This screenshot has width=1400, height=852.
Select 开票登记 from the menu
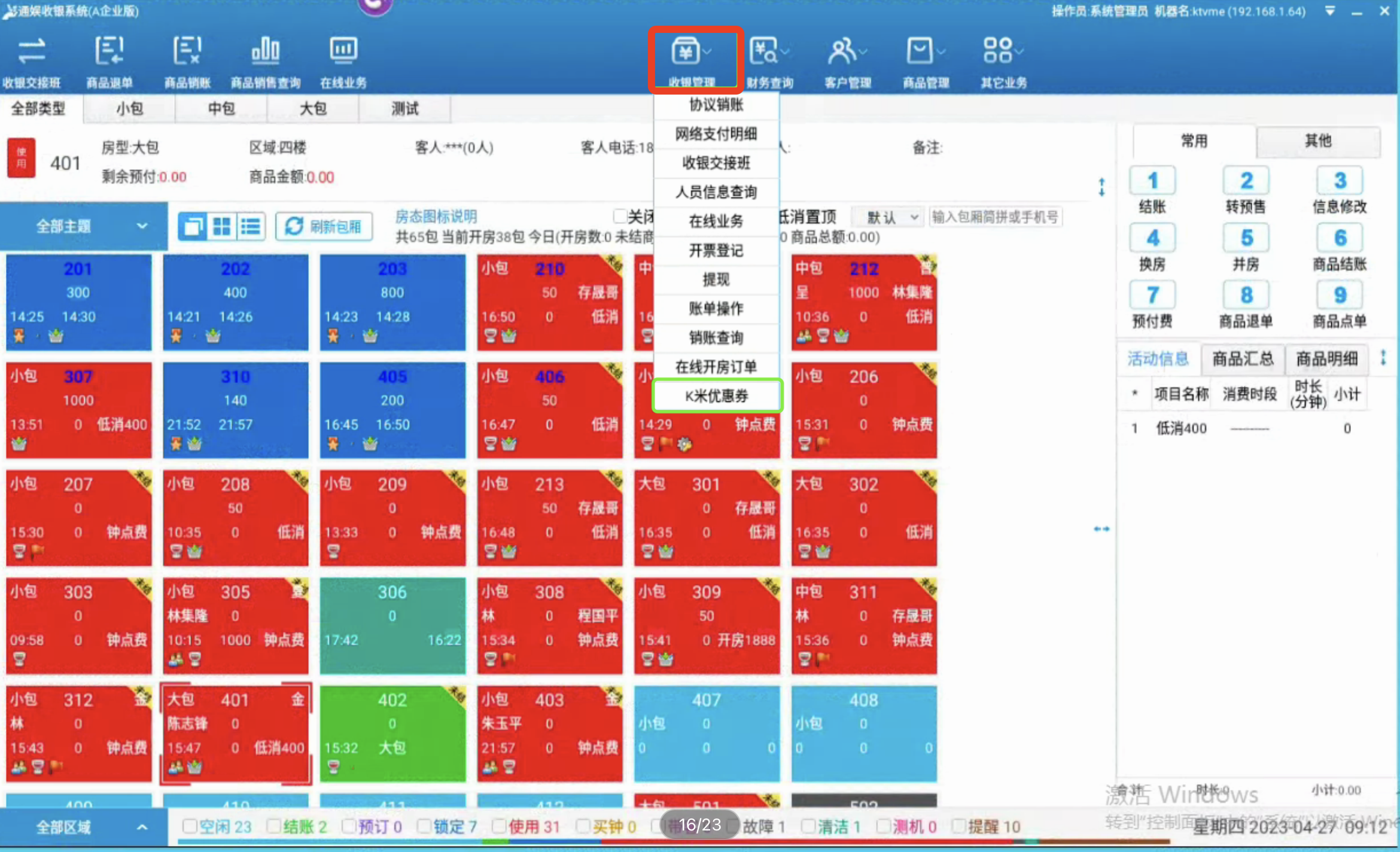tap(716, 250)
